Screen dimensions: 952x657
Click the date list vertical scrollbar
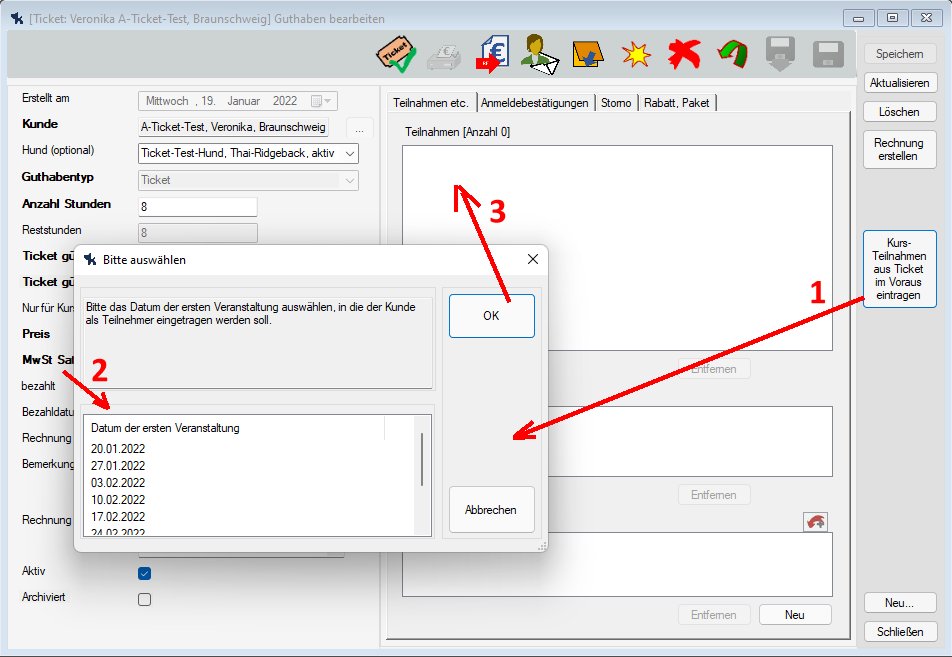click(x=422, y=460)
